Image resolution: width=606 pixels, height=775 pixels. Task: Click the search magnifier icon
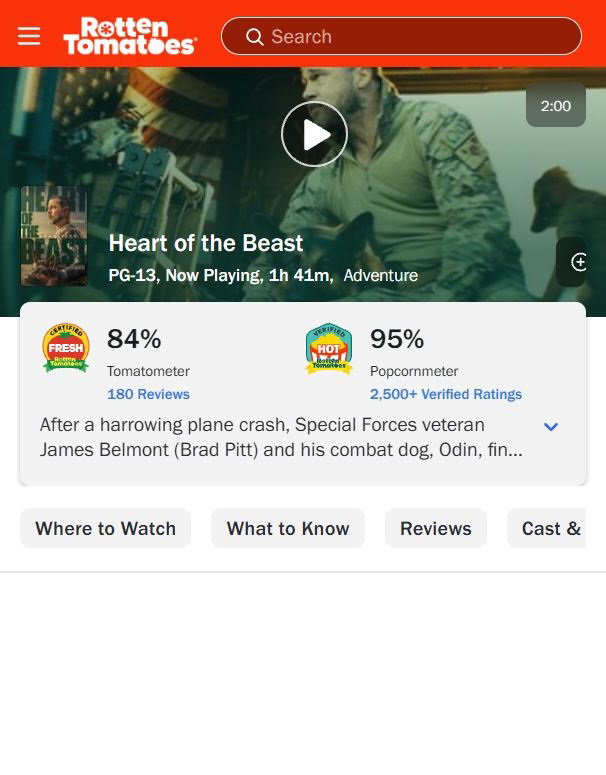(255, 37)
